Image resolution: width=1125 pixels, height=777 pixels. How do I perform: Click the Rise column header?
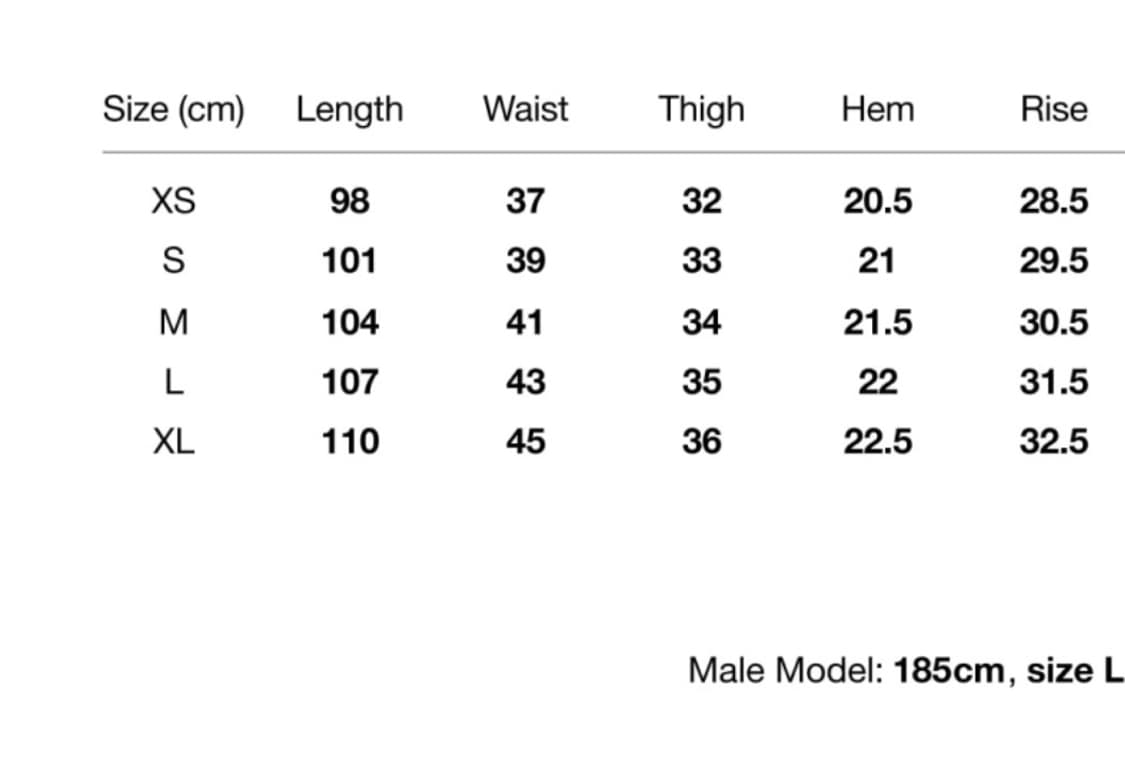[1053, 109]
